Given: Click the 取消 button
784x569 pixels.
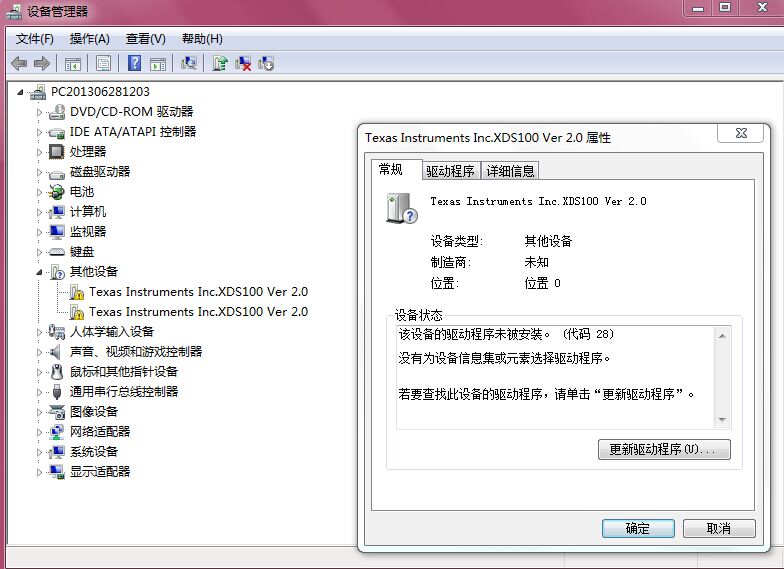Looking at the screenshot, I should [x=718, y=528].
